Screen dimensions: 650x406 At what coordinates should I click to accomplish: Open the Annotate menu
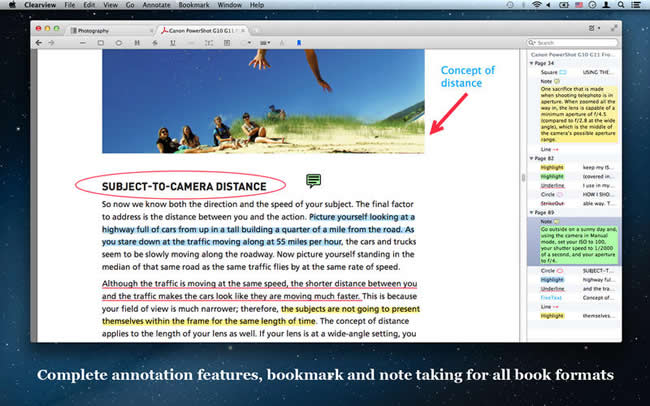[156, 5]
